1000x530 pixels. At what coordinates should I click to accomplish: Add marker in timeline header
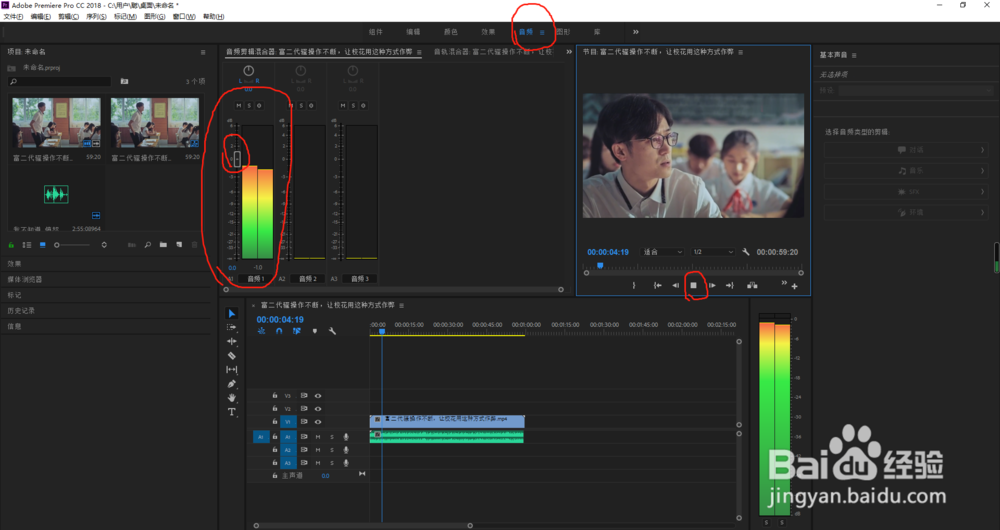(x=314, y=331)
